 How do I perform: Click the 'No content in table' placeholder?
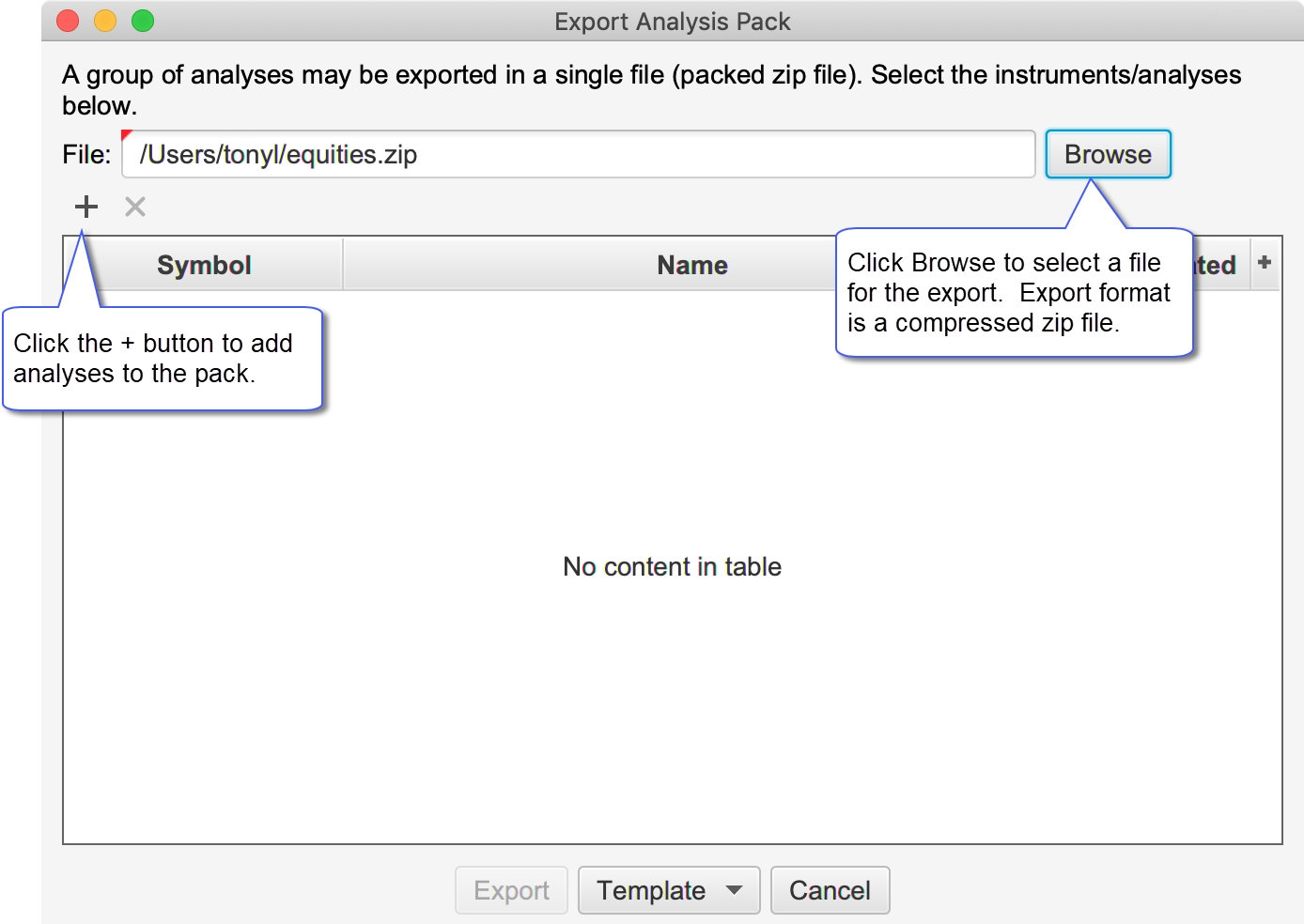(672, 567)
